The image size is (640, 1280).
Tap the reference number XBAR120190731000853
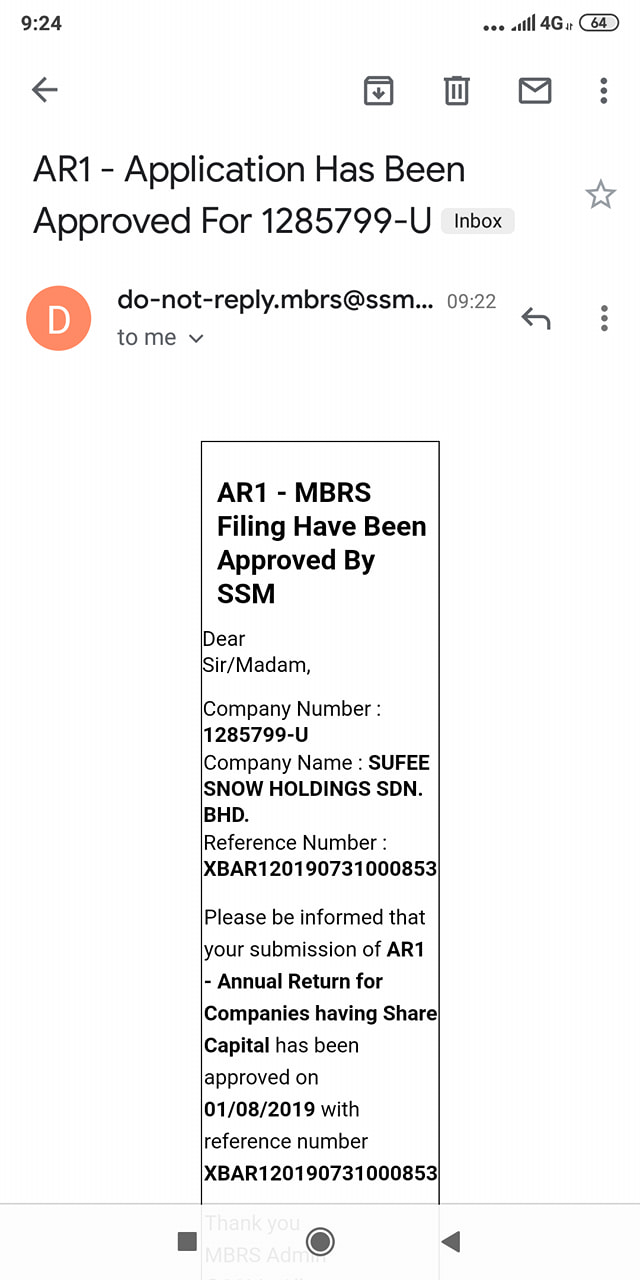pyautogui.click(x=320, y=868)
